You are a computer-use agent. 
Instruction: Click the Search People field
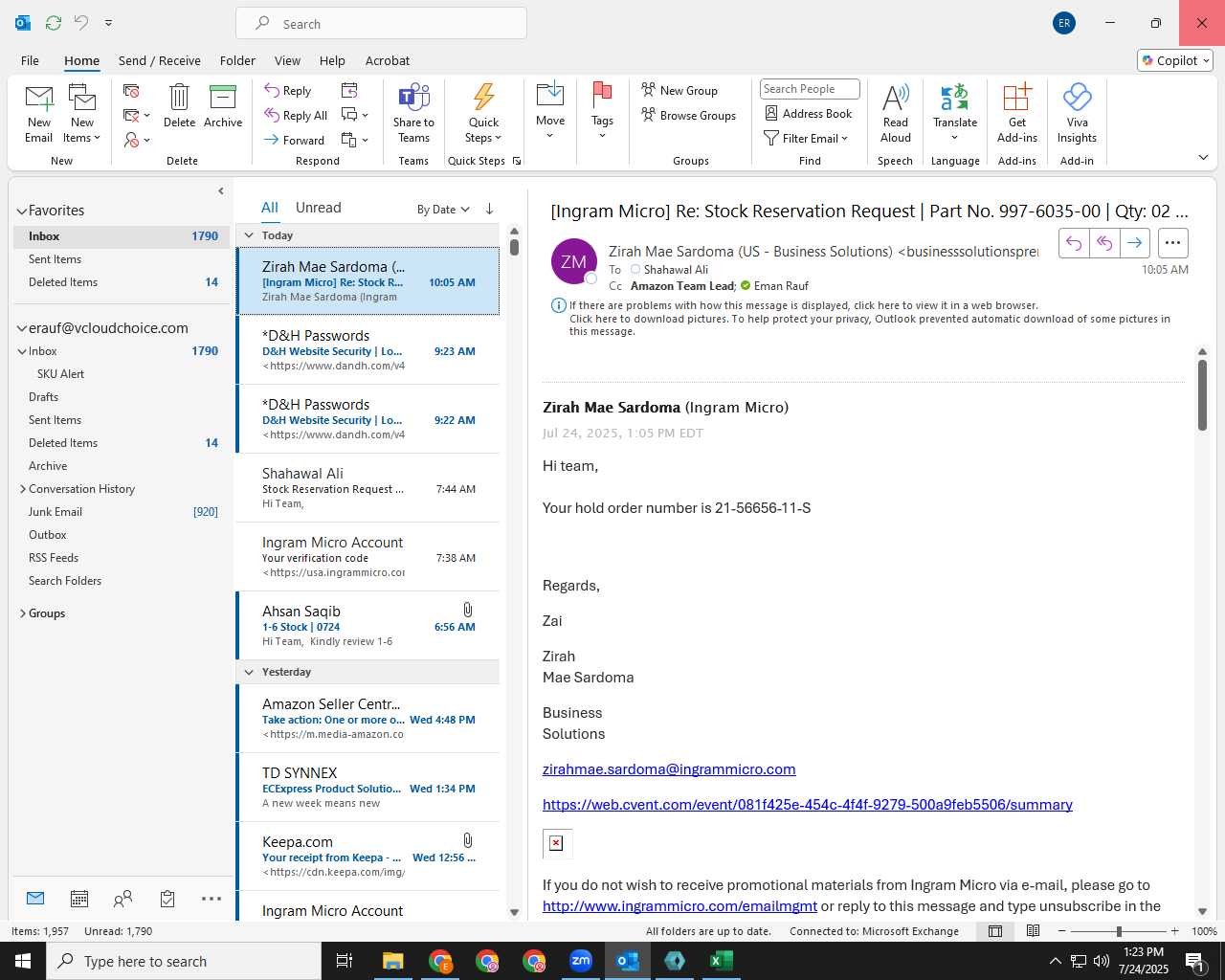click(x=810, y=89)
